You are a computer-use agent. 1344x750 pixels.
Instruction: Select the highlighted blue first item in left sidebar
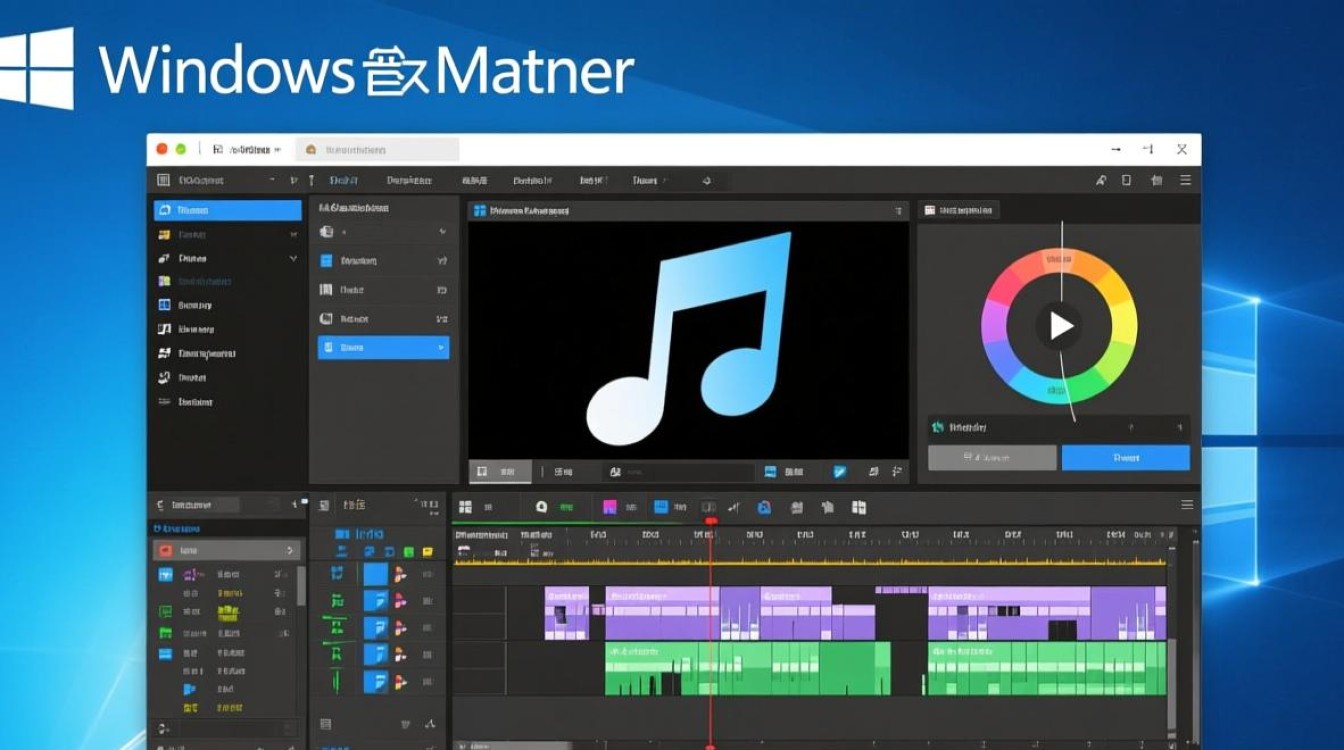coord(227,210)
